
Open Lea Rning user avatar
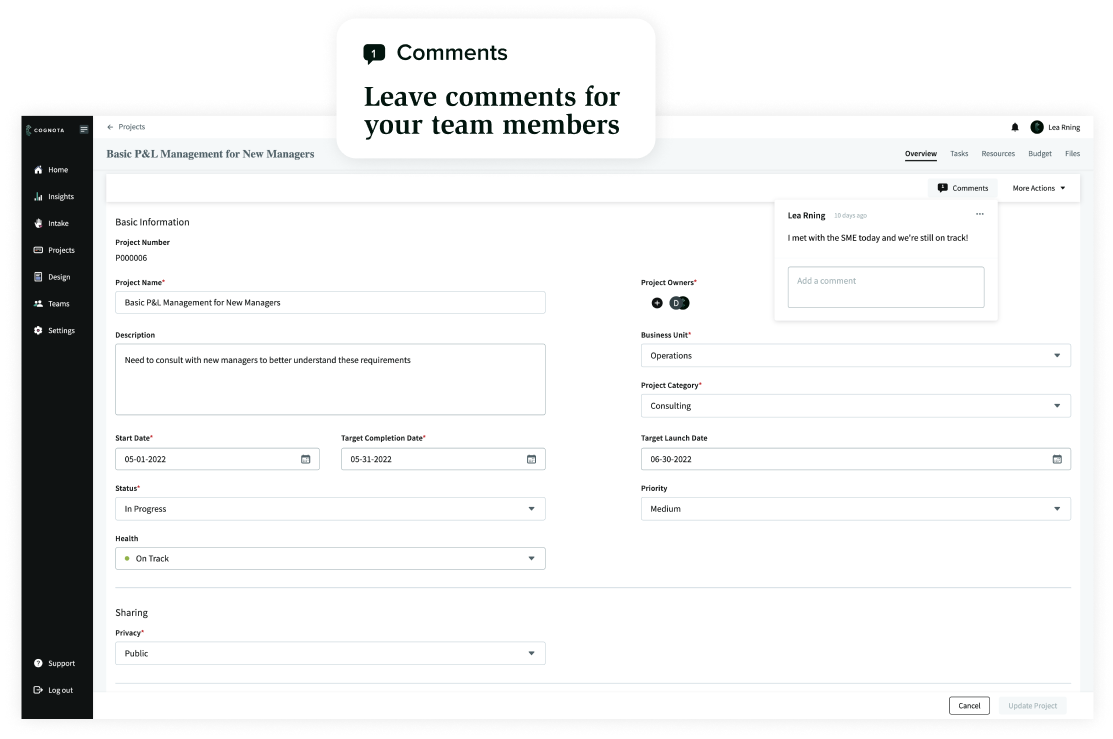pos(1037,127)
